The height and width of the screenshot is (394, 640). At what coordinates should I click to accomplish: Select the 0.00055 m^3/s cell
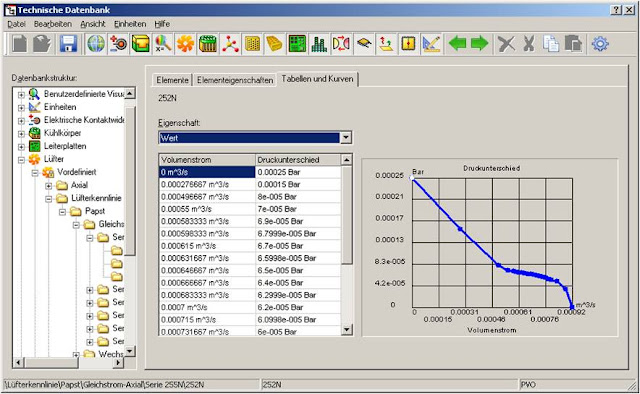coord(207,209)
